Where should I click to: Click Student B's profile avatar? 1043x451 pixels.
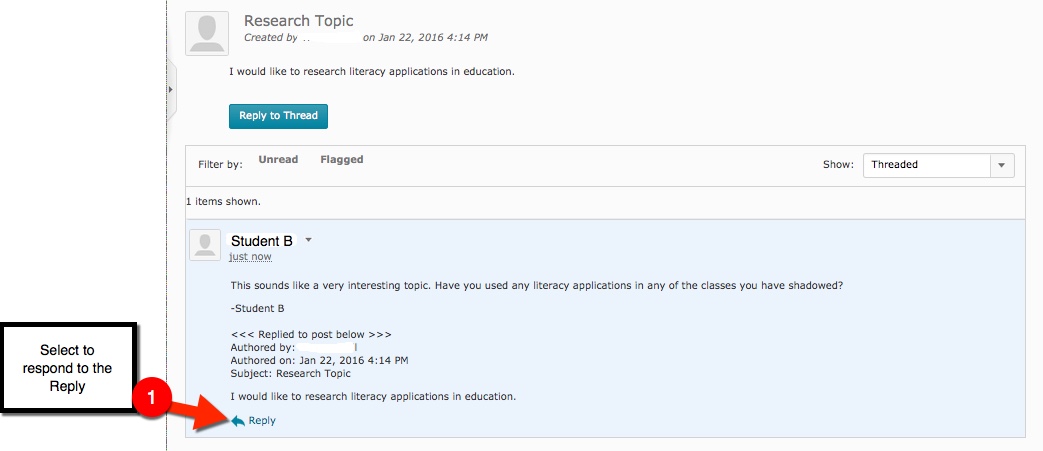click(205, 246)
